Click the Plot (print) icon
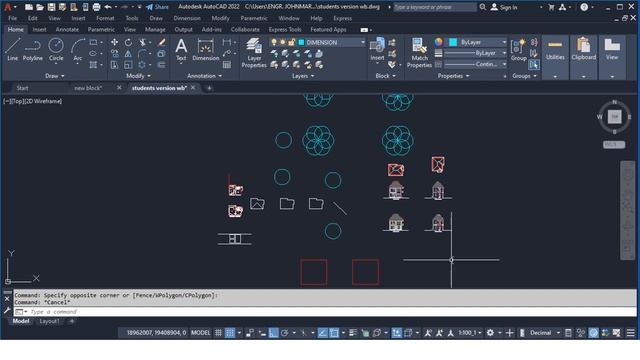 (96, 7)
